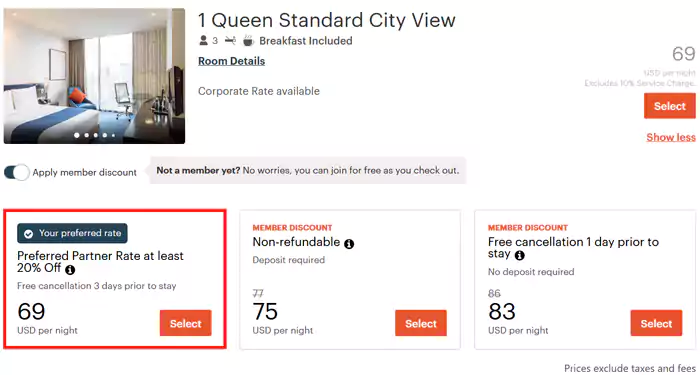This screenshot has width=700, height=375.
Task: Toggle the Apply member discount switch
Action: tap(17, 172)
